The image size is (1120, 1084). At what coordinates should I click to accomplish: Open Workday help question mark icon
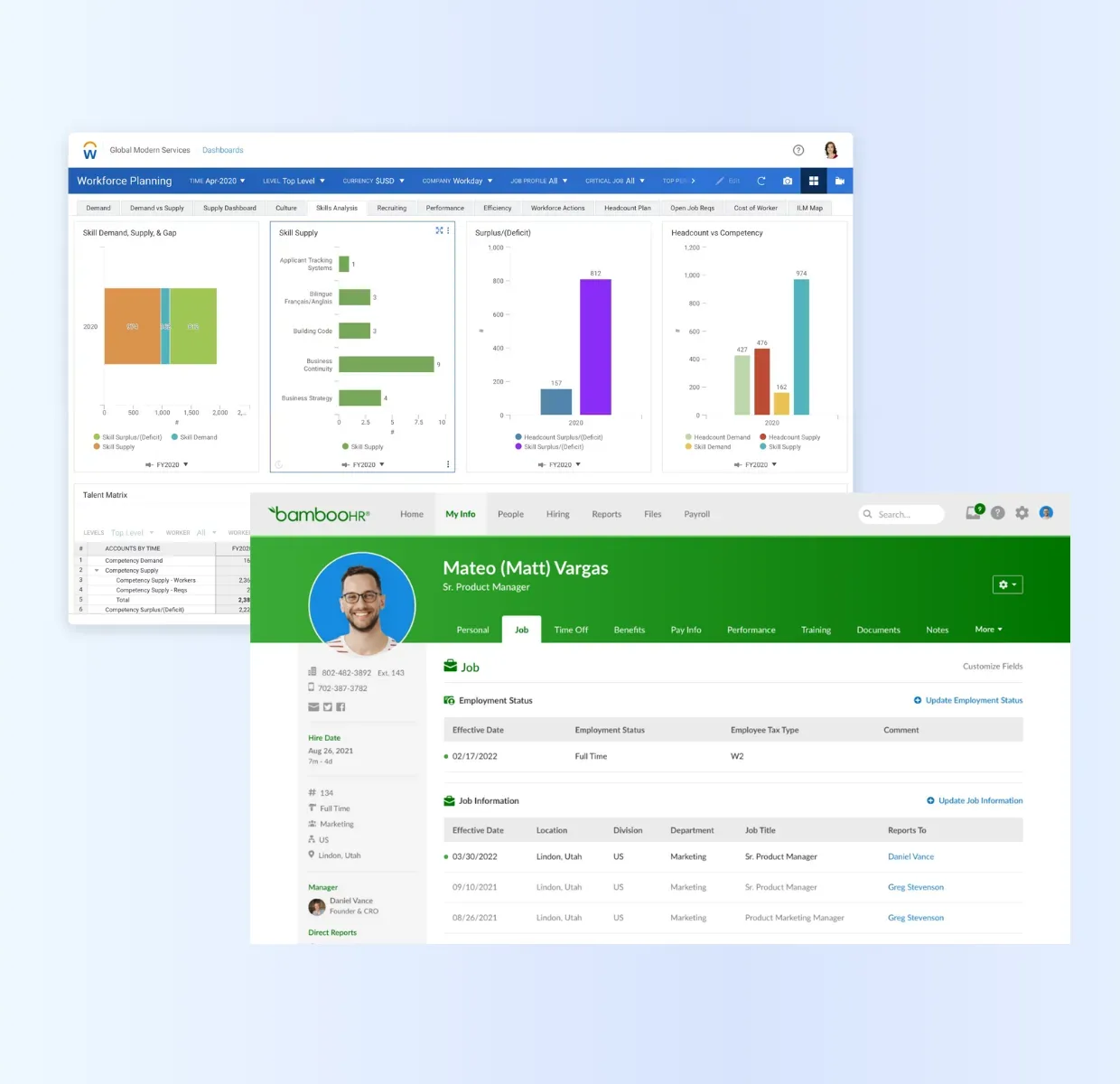(x=798, y=150)
